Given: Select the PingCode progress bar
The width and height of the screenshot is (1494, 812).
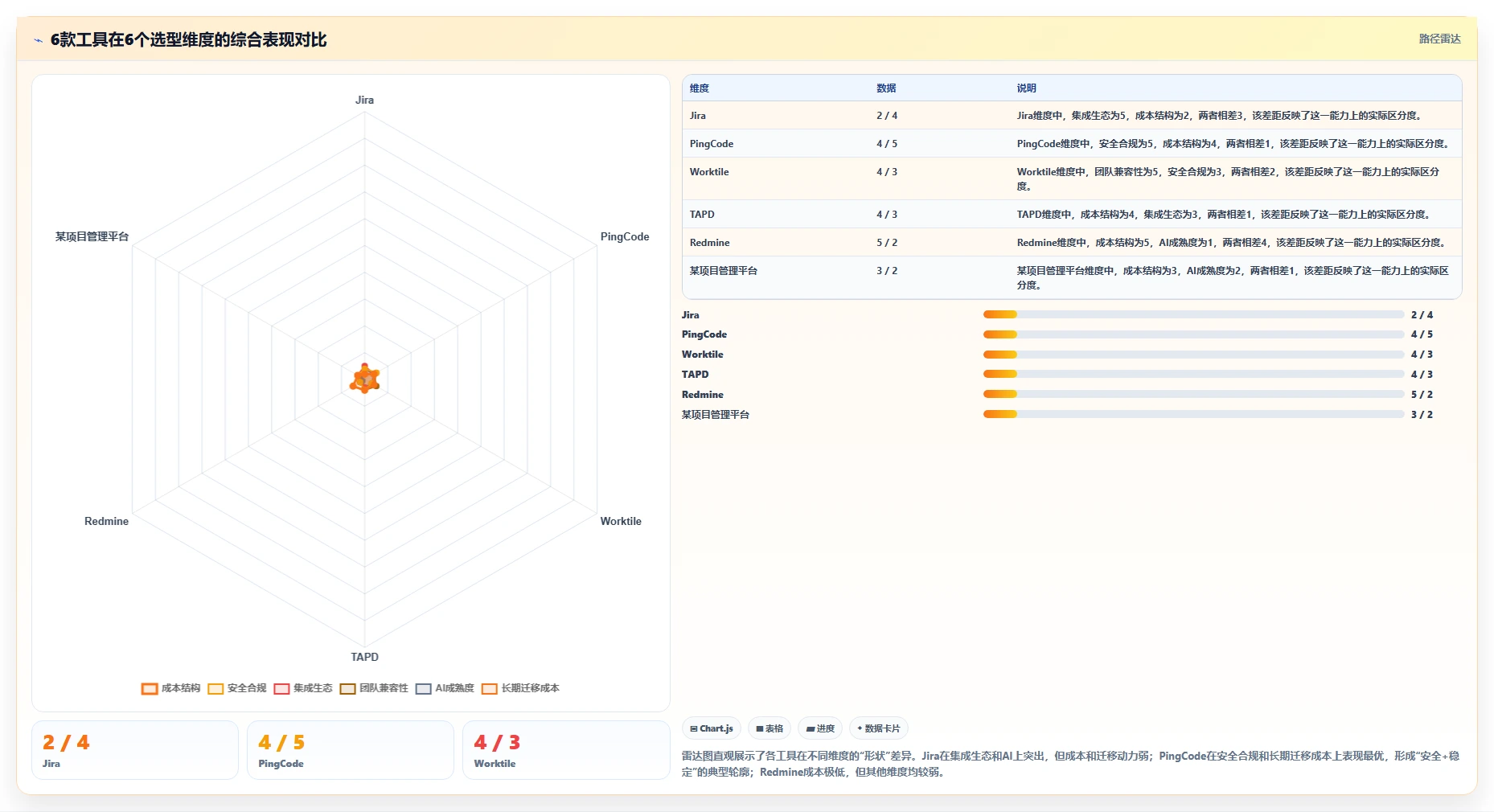Looking at the screenshot, I should point(1193,334).
